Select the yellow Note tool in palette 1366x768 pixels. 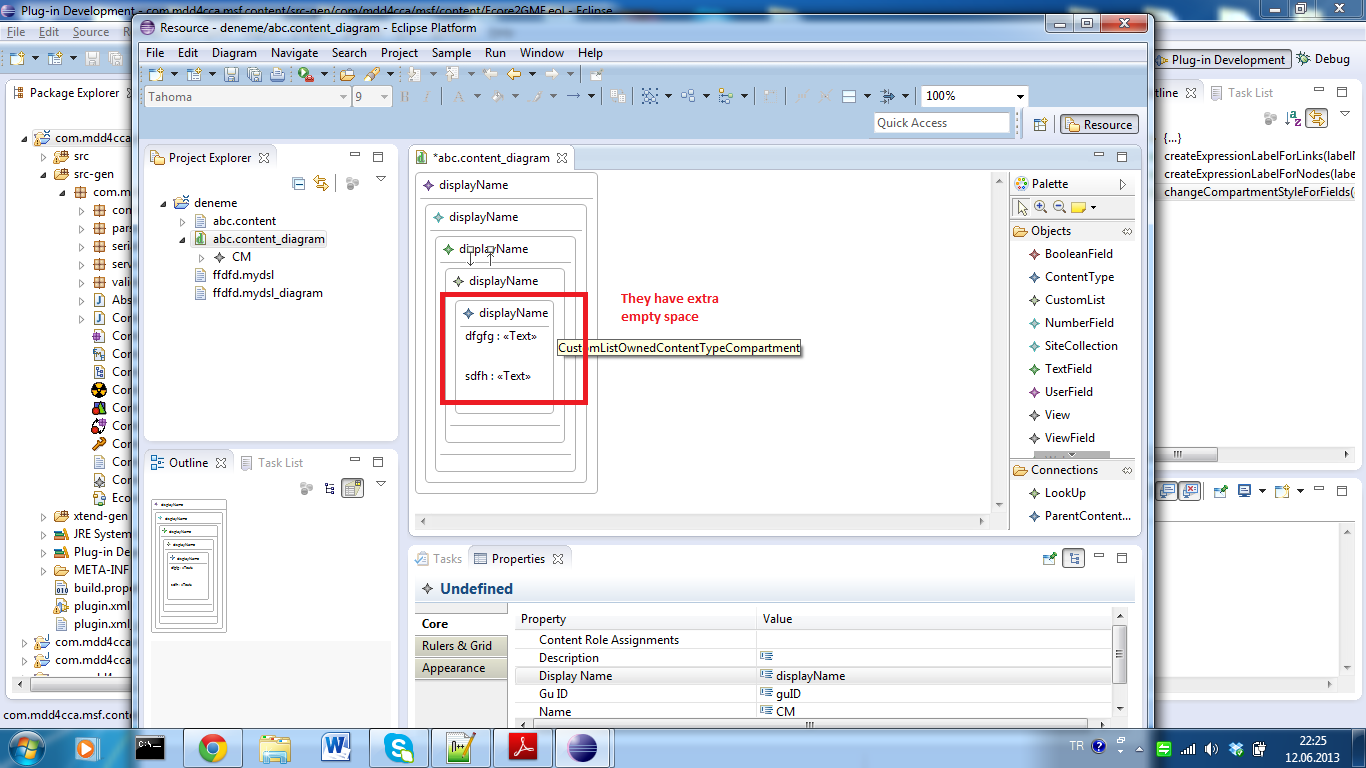1078,207
